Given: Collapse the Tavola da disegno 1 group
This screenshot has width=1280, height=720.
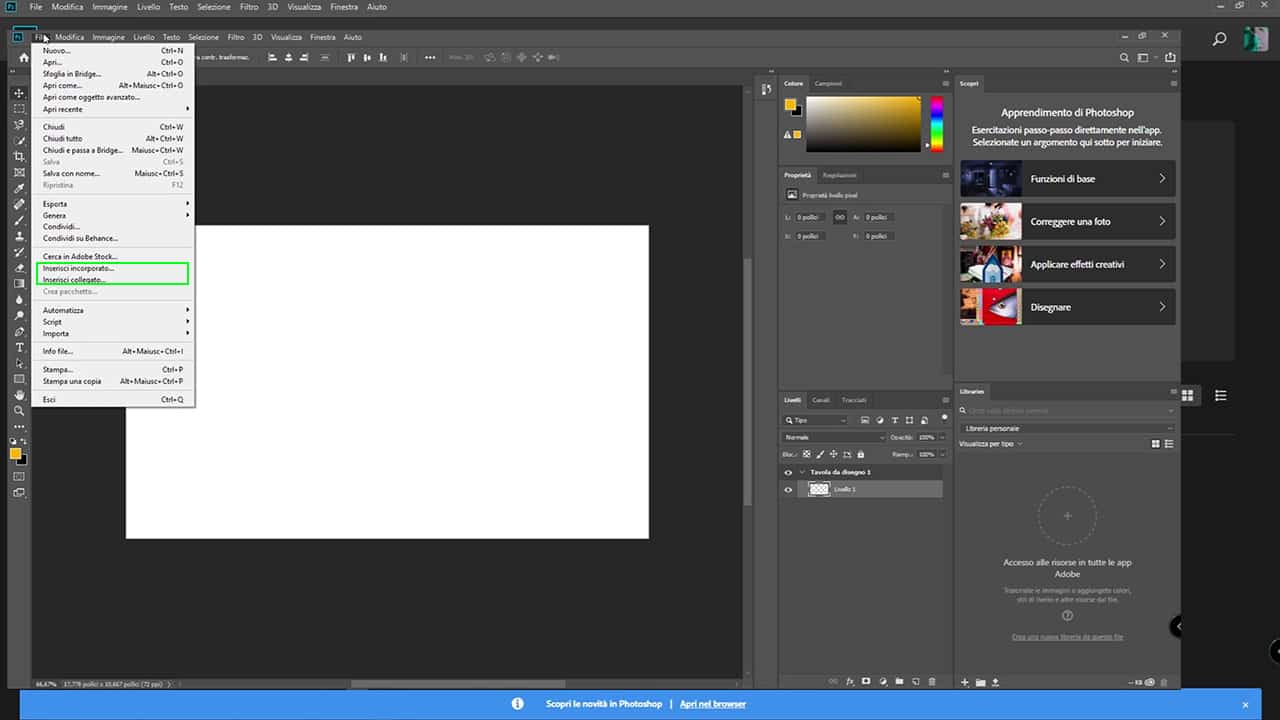Looking at the screenshot, I should pyautogui.click(x=802, y=472).
